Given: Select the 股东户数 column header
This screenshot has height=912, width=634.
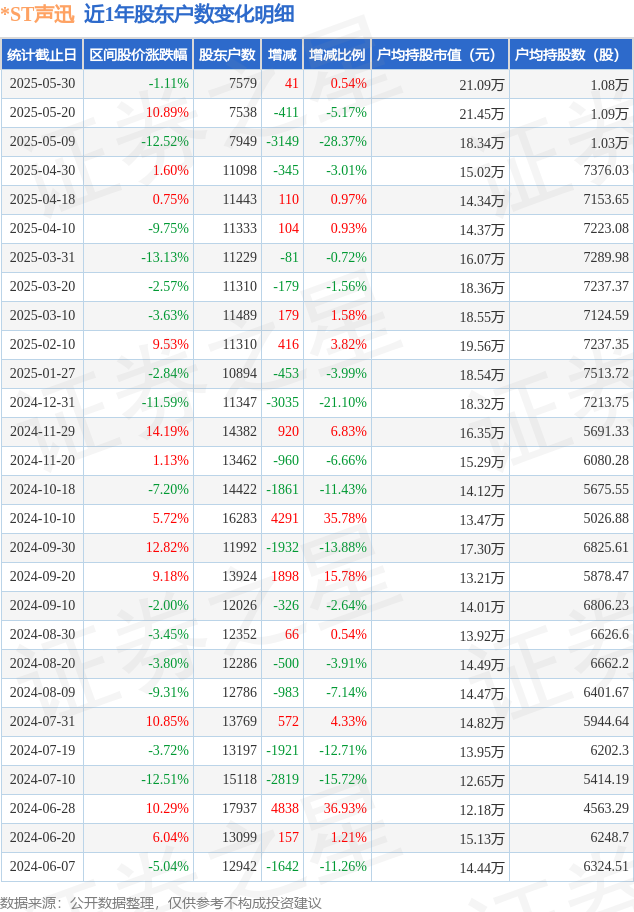Looking at the screenshot, I should click(227, 55).
